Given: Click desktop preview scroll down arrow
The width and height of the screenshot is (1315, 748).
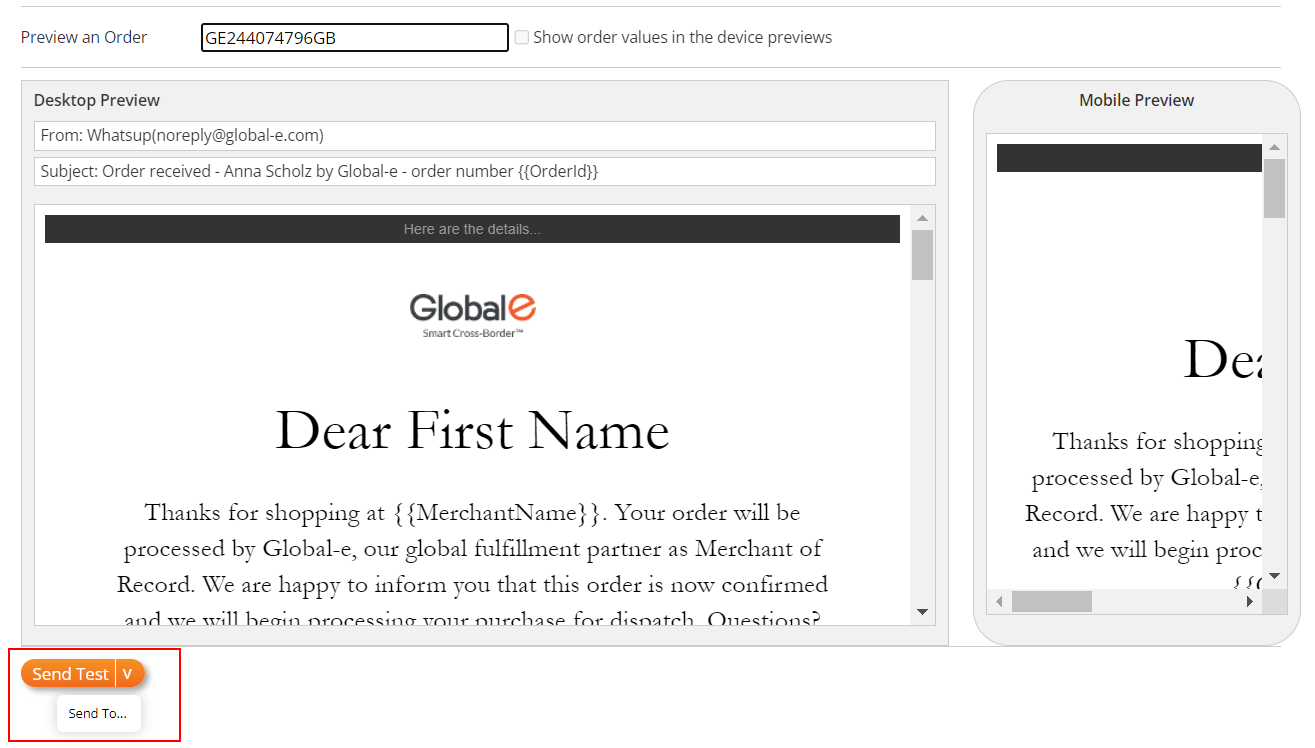Looking at the screenshot, I should [922, 612].
